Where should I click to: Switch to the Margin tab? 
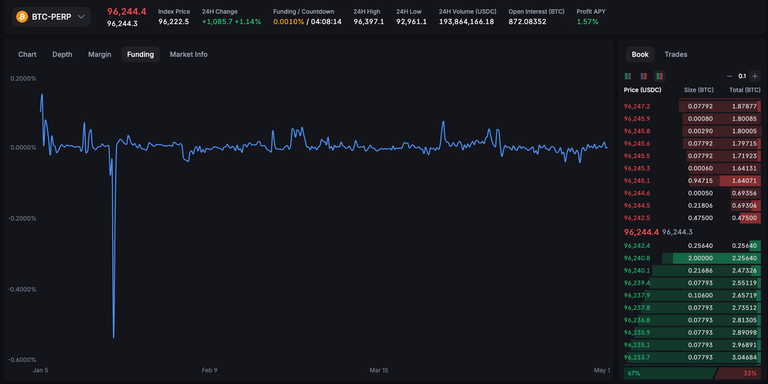[99, 54]
